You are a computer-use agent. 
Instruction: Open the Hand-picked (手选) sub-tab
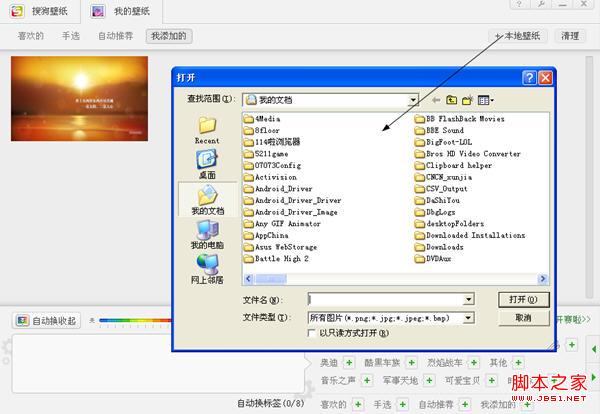pos(71,36)
